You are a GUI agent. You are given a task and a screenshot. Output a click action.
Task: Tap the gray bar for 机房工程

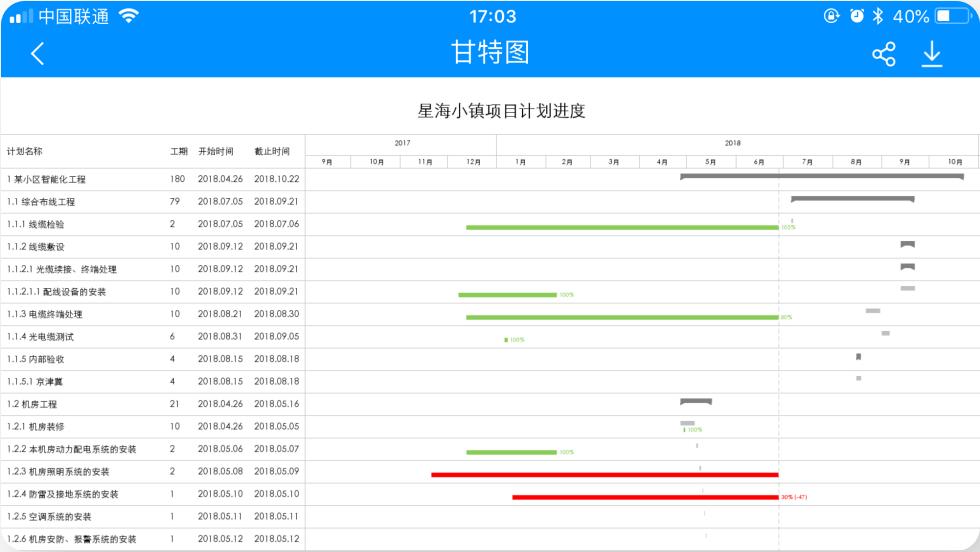(x=696, y=401)
